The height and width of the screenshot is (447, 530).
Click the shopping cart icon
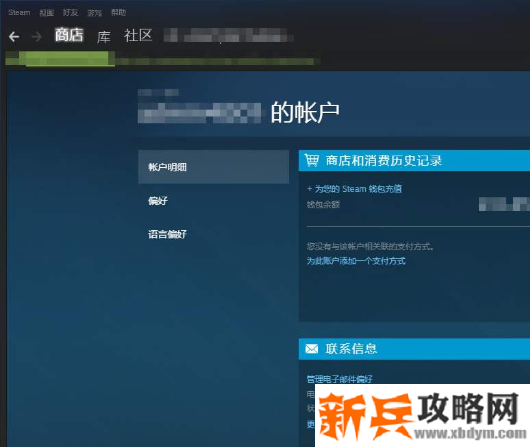[x=311, y=160]
